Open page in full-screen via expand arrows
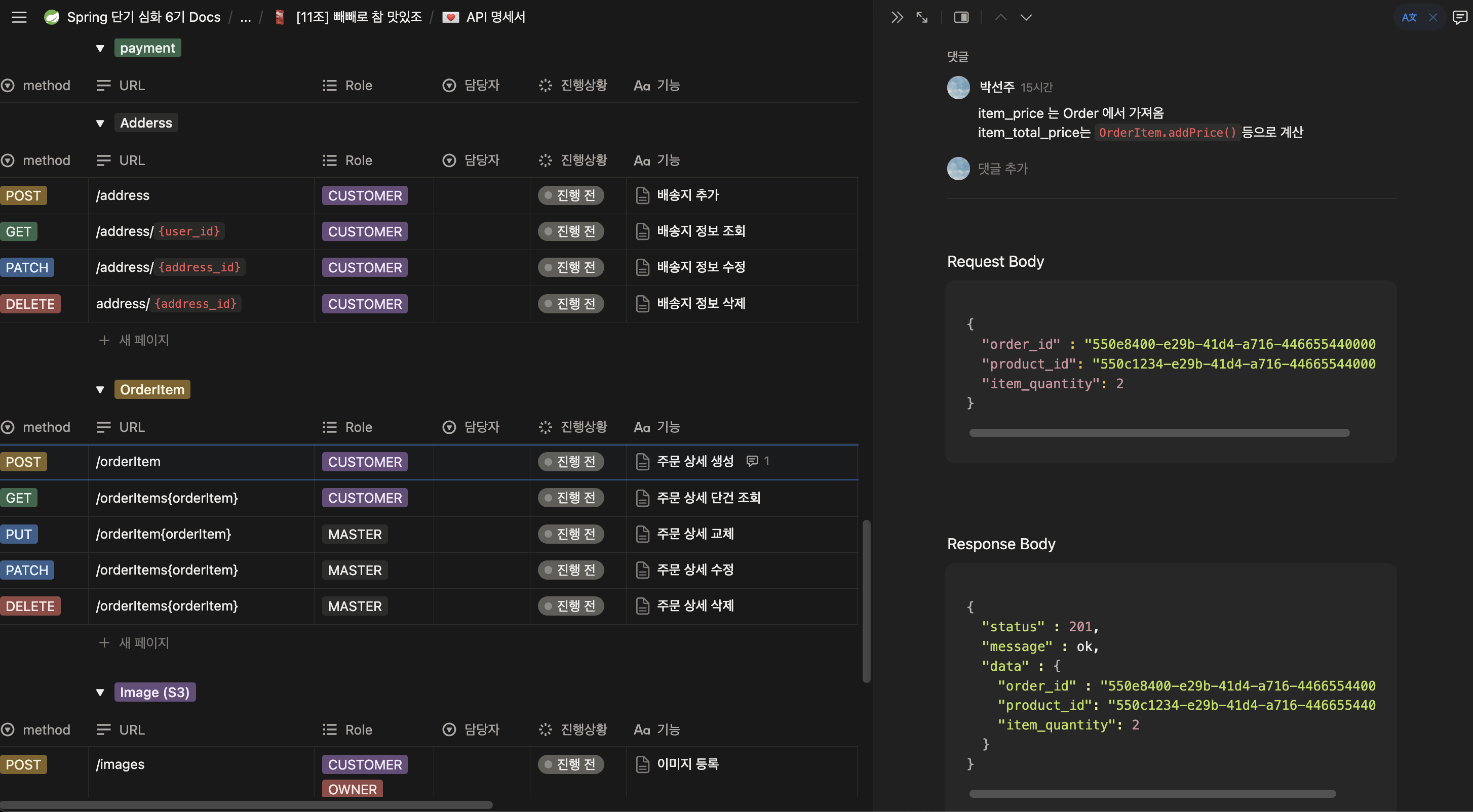The height and width of the screenshot is (812, 1473). click(922, 17)
